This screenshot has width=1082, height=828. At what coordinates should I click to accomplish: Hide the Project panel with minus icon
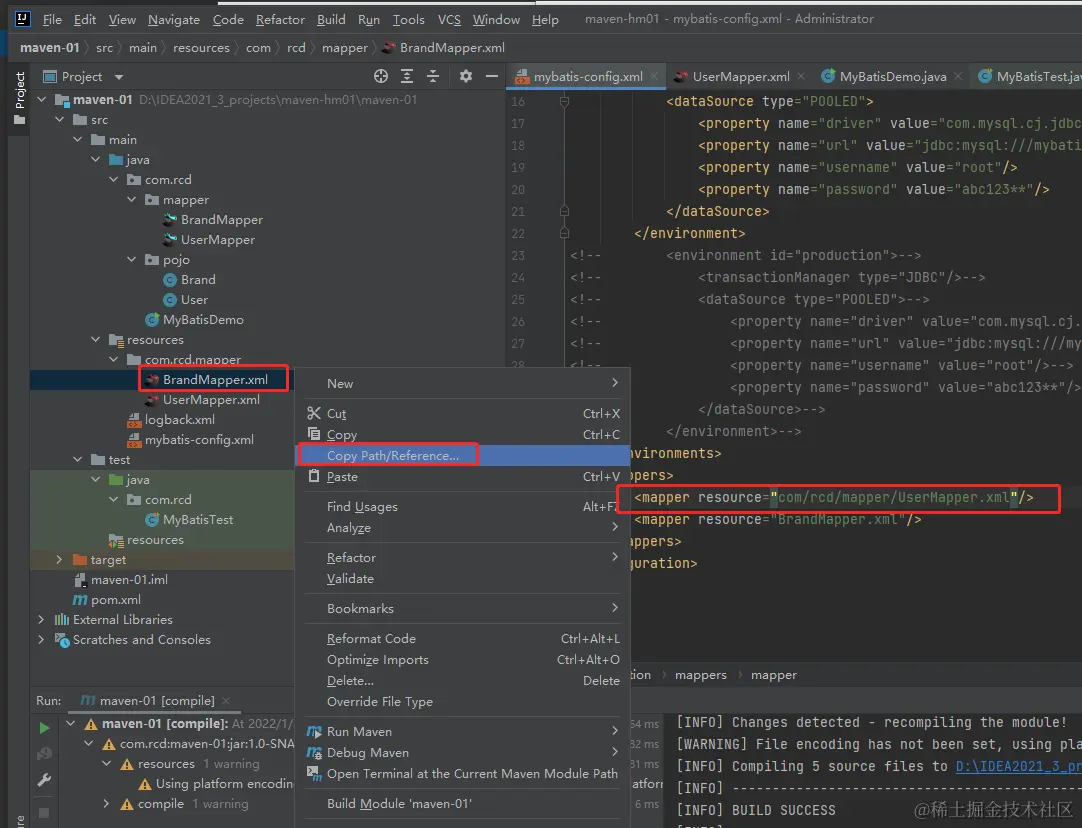pyautogui.click(x=491, y=77)
